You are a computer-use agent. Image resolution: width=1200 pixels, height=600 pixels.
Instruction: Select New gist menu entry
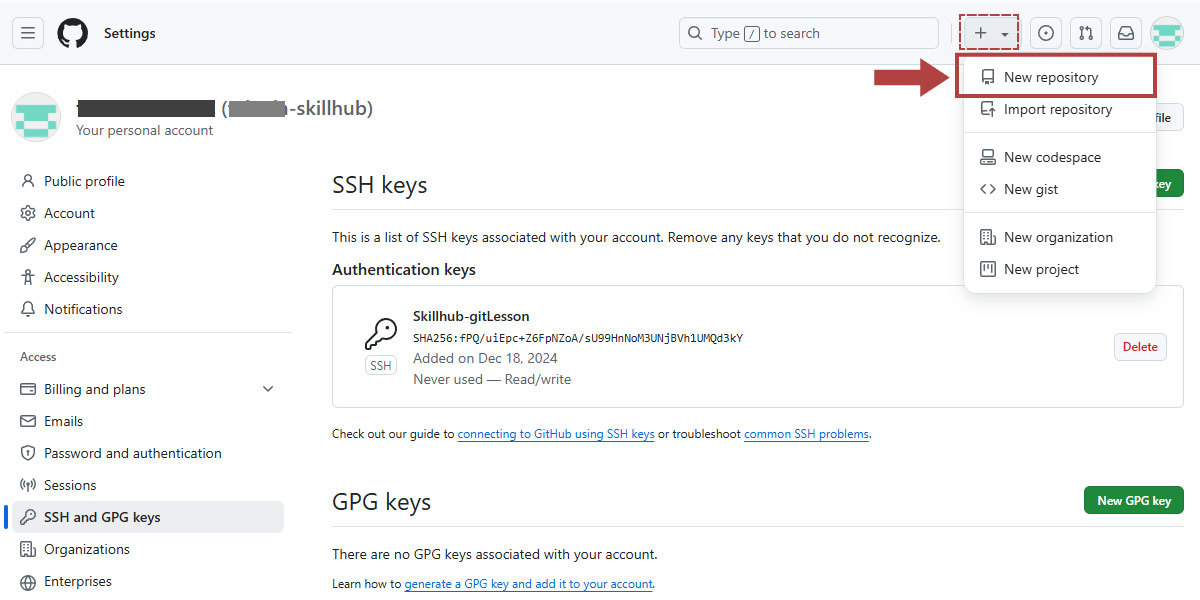1059,189
